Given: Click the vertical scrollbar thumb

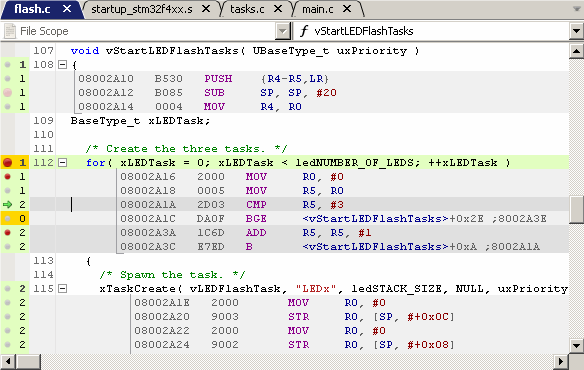Looking at the screenshot, I should tap(576, 210).
